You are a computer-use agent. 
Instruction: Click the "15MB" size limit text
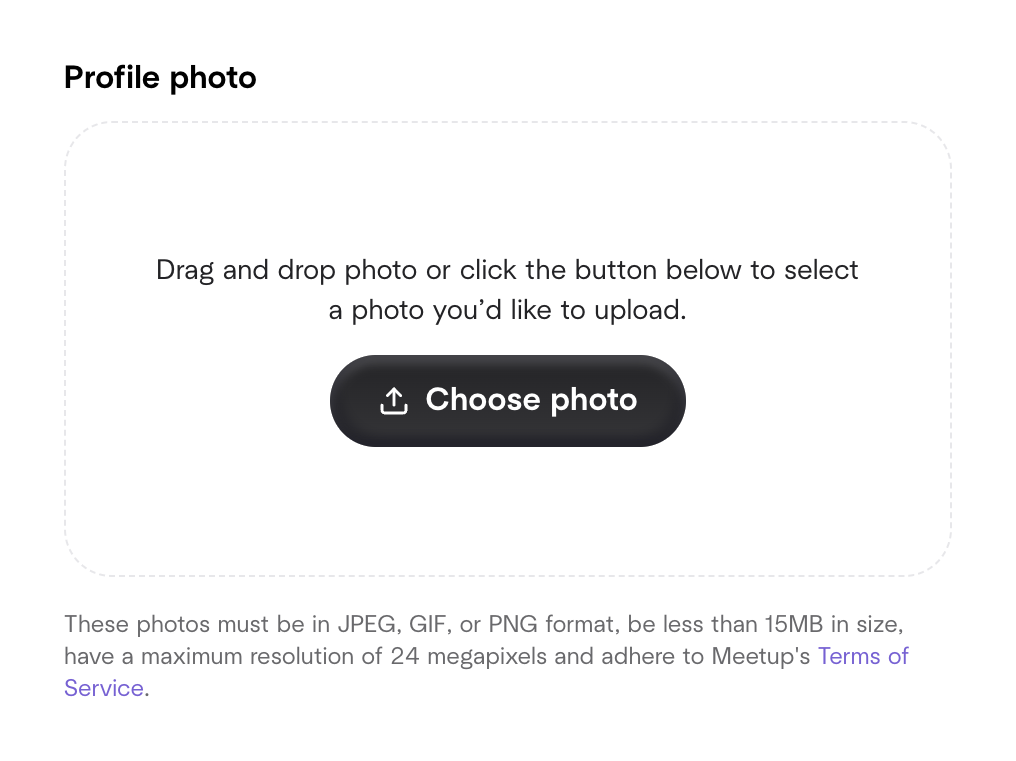click(x=795, y=626)
